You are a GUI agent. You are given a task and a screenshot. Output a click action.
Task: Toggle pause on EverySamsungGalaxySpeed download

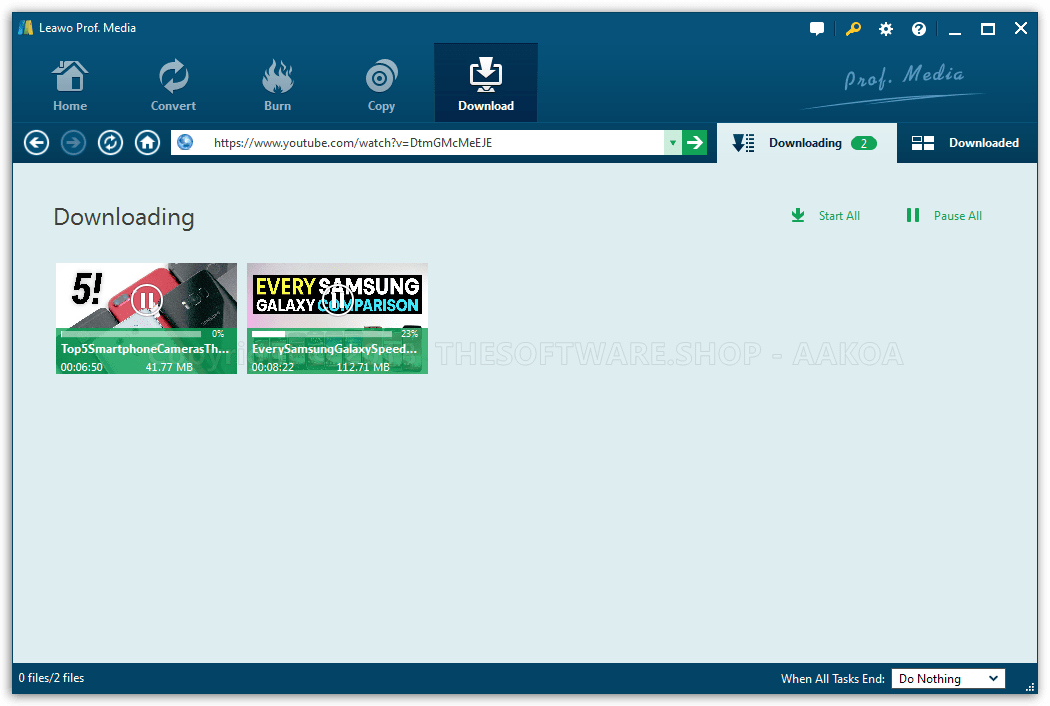click(x=337, y=298)
